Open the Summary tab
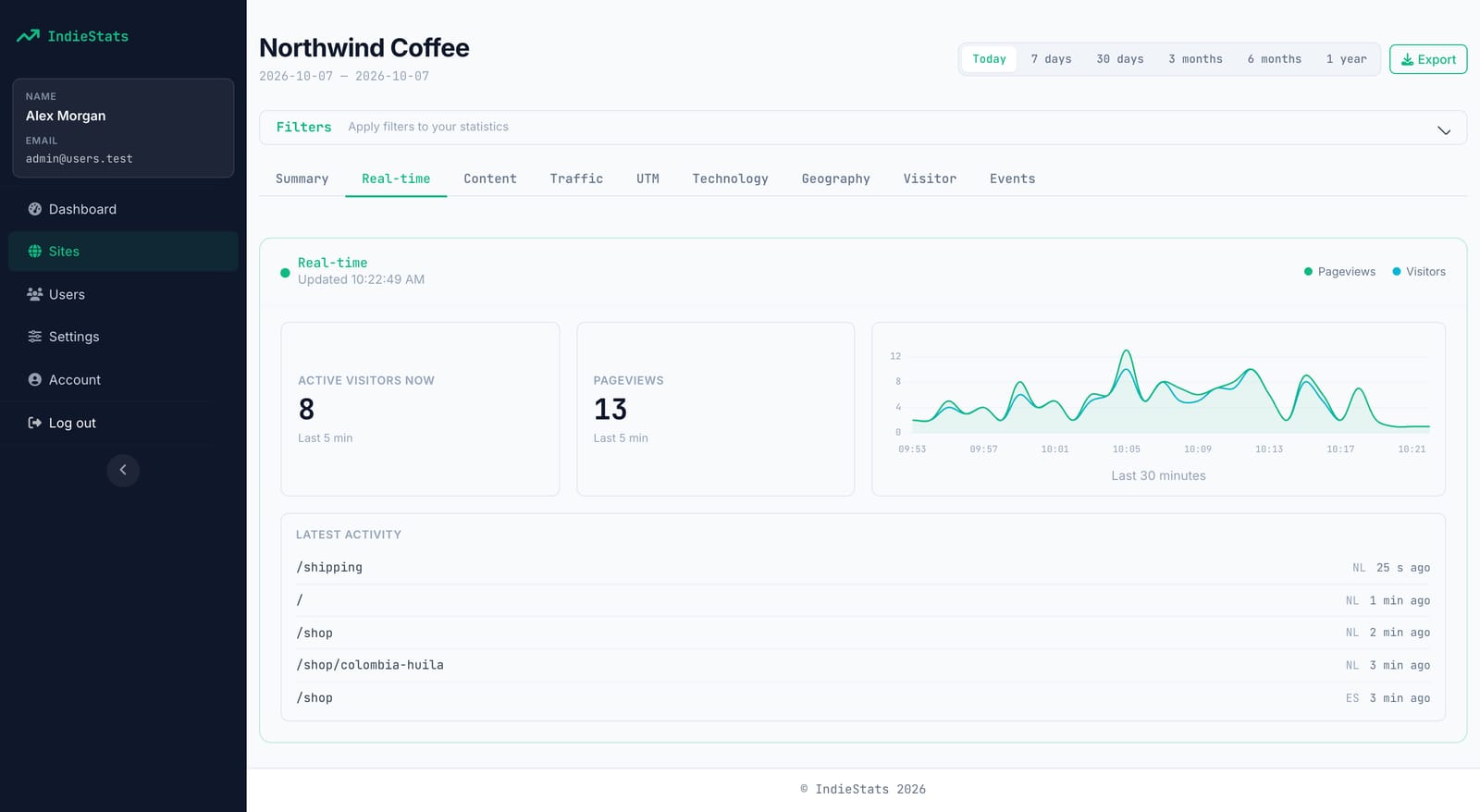1480x812 pixels. pyautogui.click(x=302, y=178)
